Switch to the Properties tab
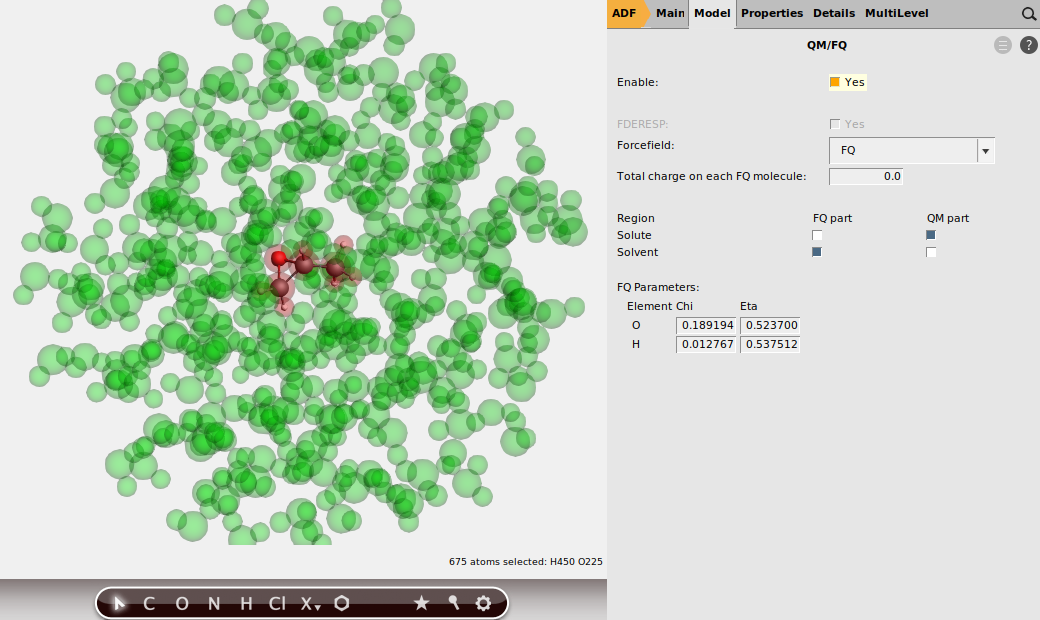The width and height of the screenshot is (1040, 620). tap(772, 13)
